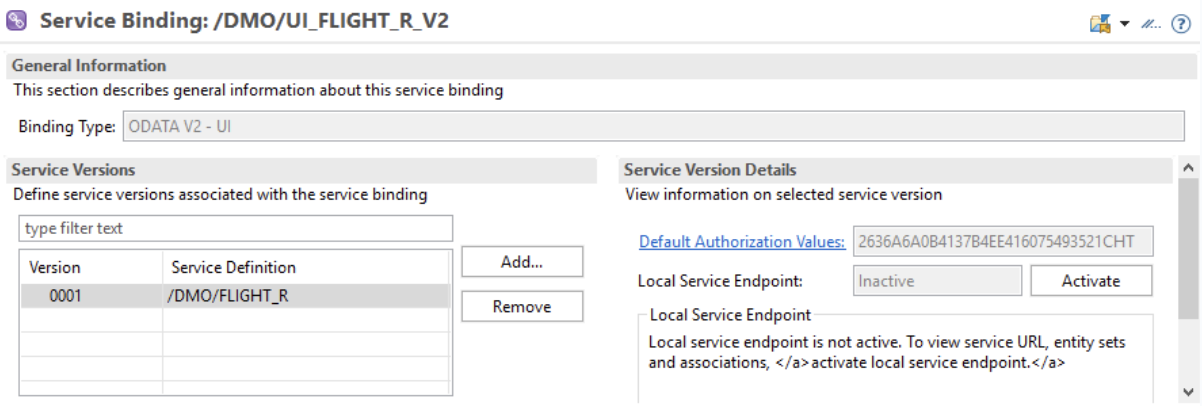Screen dimensions: 1202x406
Task: Click the Service Version Details section header
Action: point(710,170)
